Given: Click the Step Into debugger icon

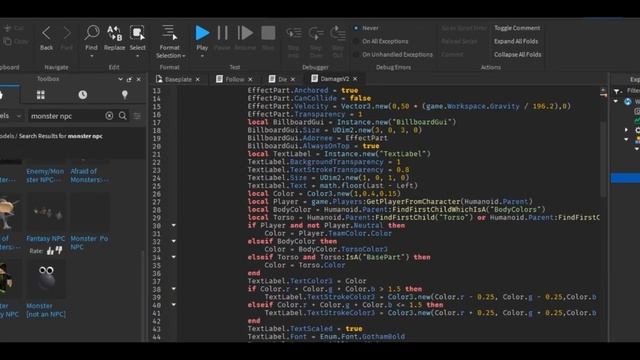Looking at the screenshot, I should (293, 33).
